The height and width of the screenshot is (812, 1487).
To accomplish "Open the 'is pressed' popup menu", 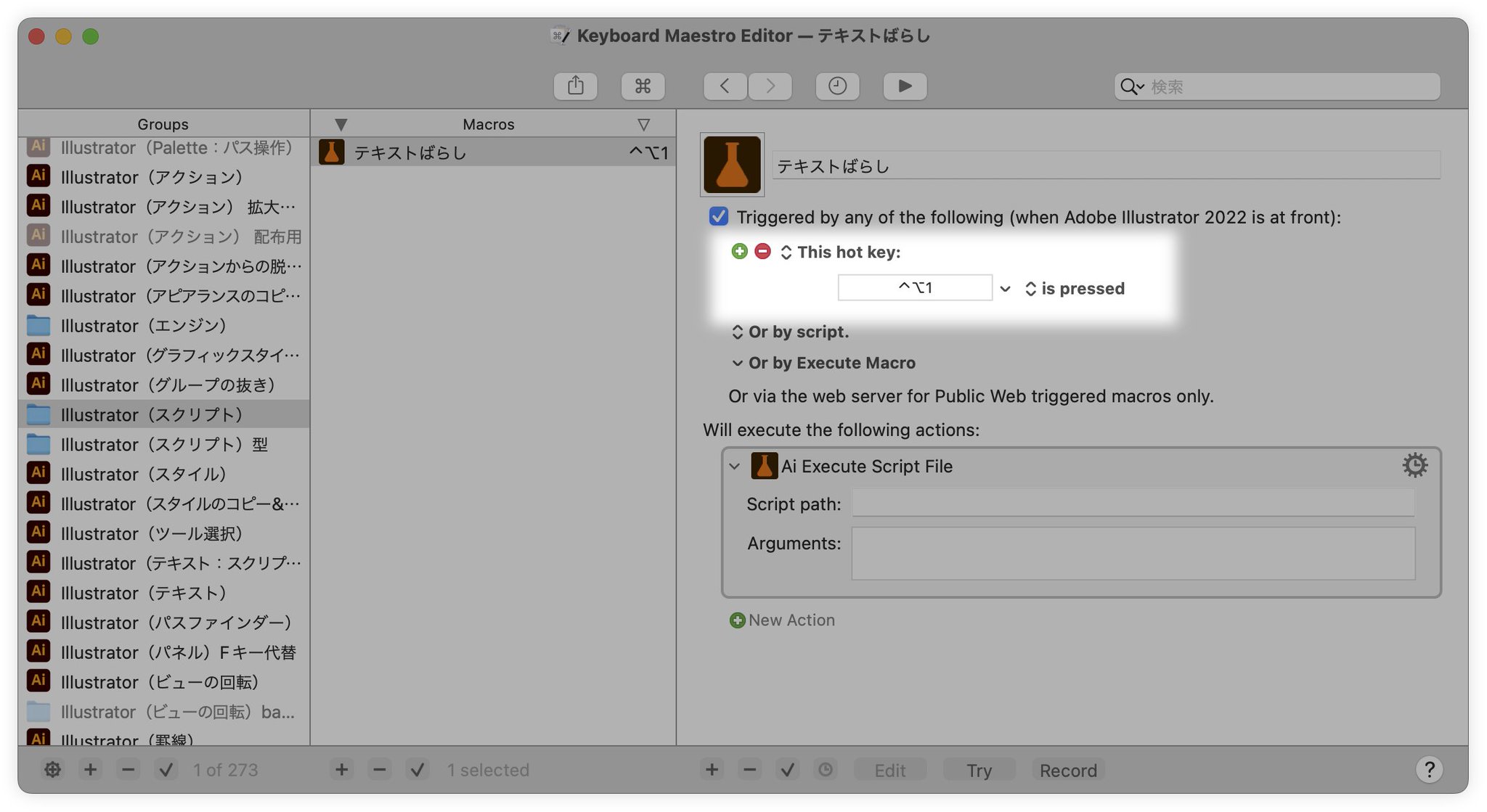I will point(1075,289).
